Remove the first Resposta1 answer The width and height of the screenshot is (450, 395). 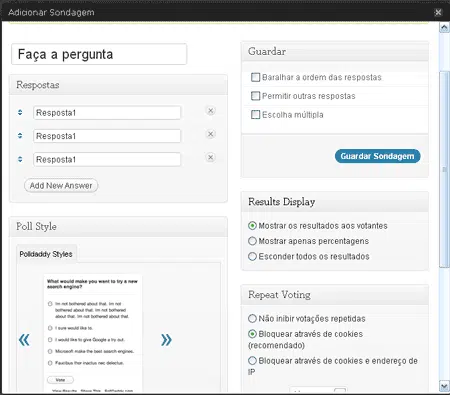coord(210,111)
